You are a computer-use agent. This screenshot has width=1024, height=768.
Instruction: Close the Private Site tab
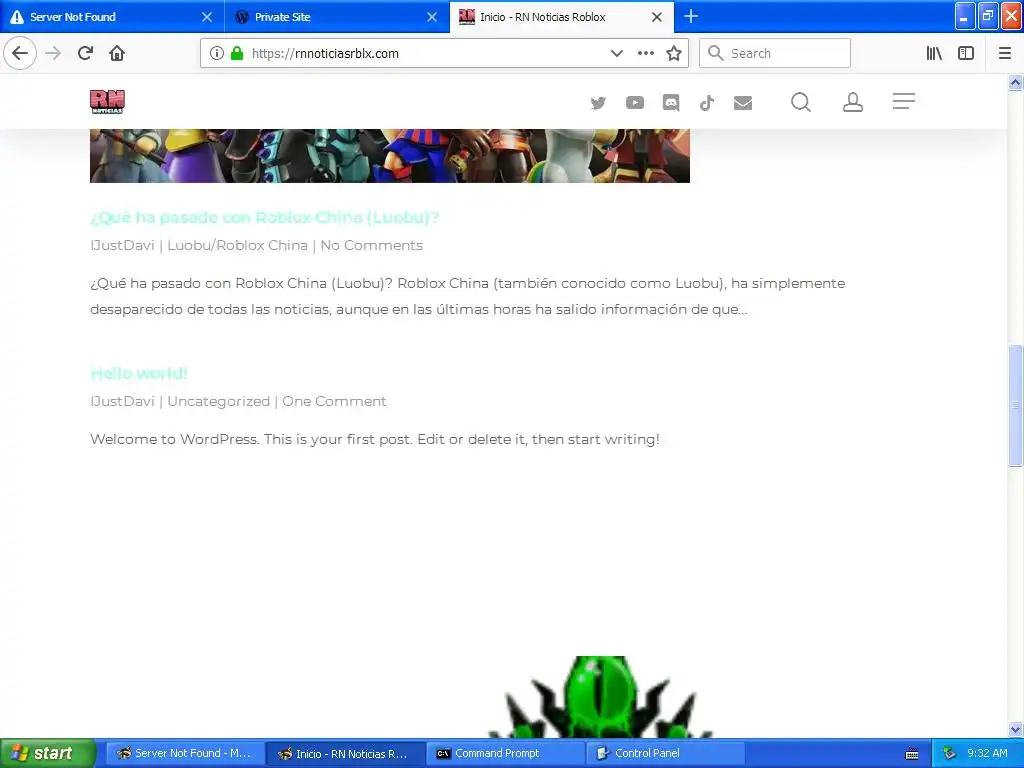tap(432, 17)
